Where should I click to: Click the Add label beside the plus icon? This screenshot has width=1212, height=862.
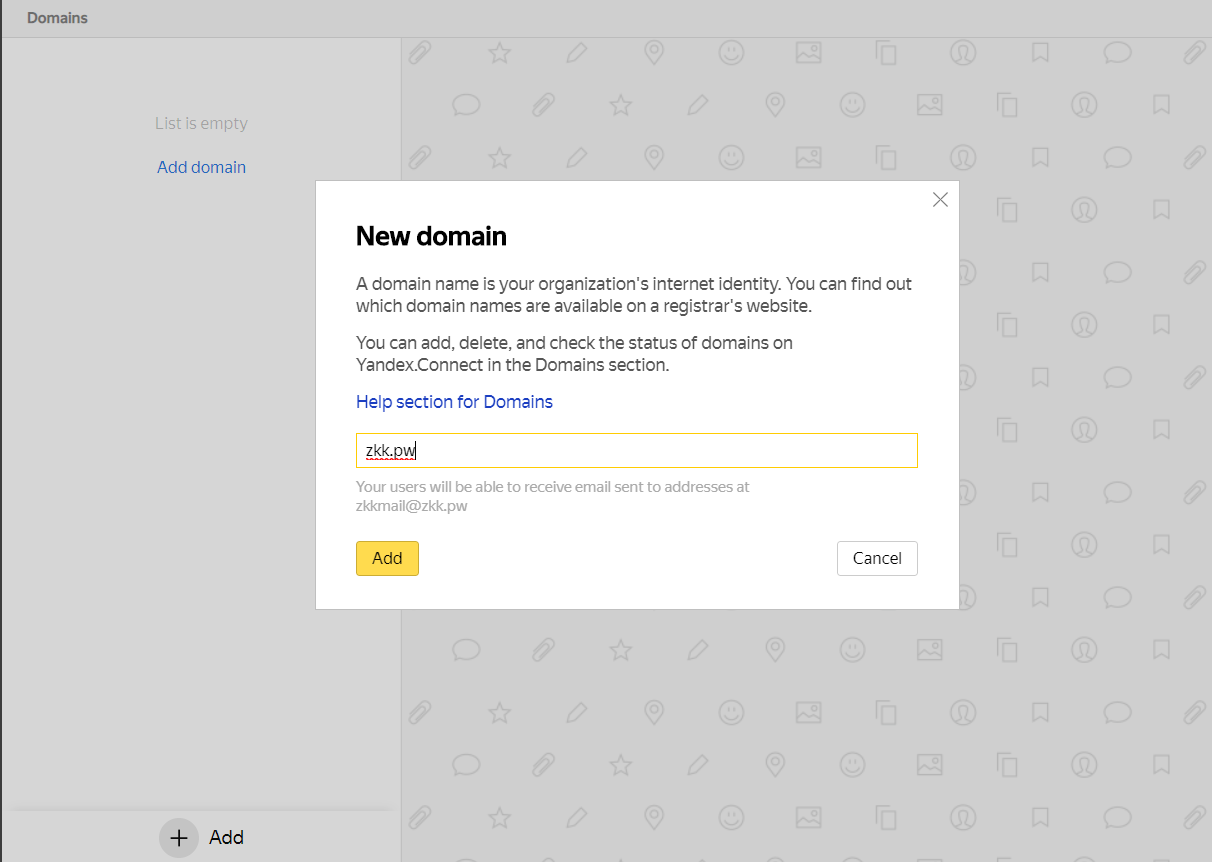pyautogui.click(x=226, y=838)
